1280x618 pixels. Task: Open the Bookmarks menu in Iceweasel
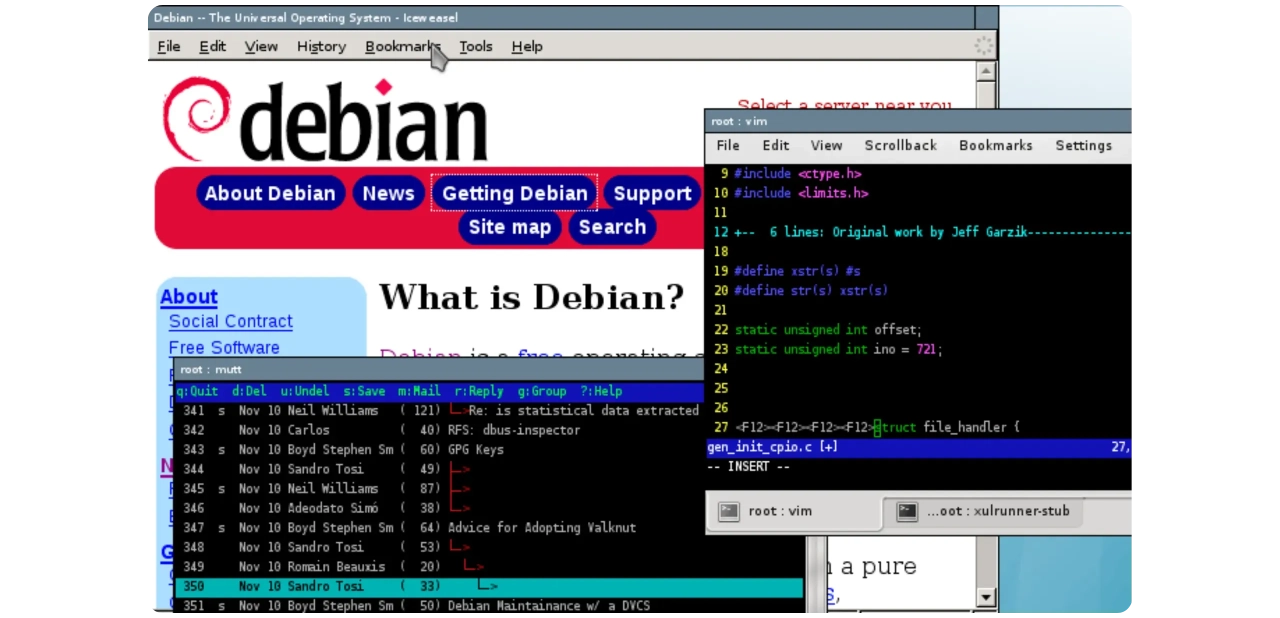[x=403, y=46]
